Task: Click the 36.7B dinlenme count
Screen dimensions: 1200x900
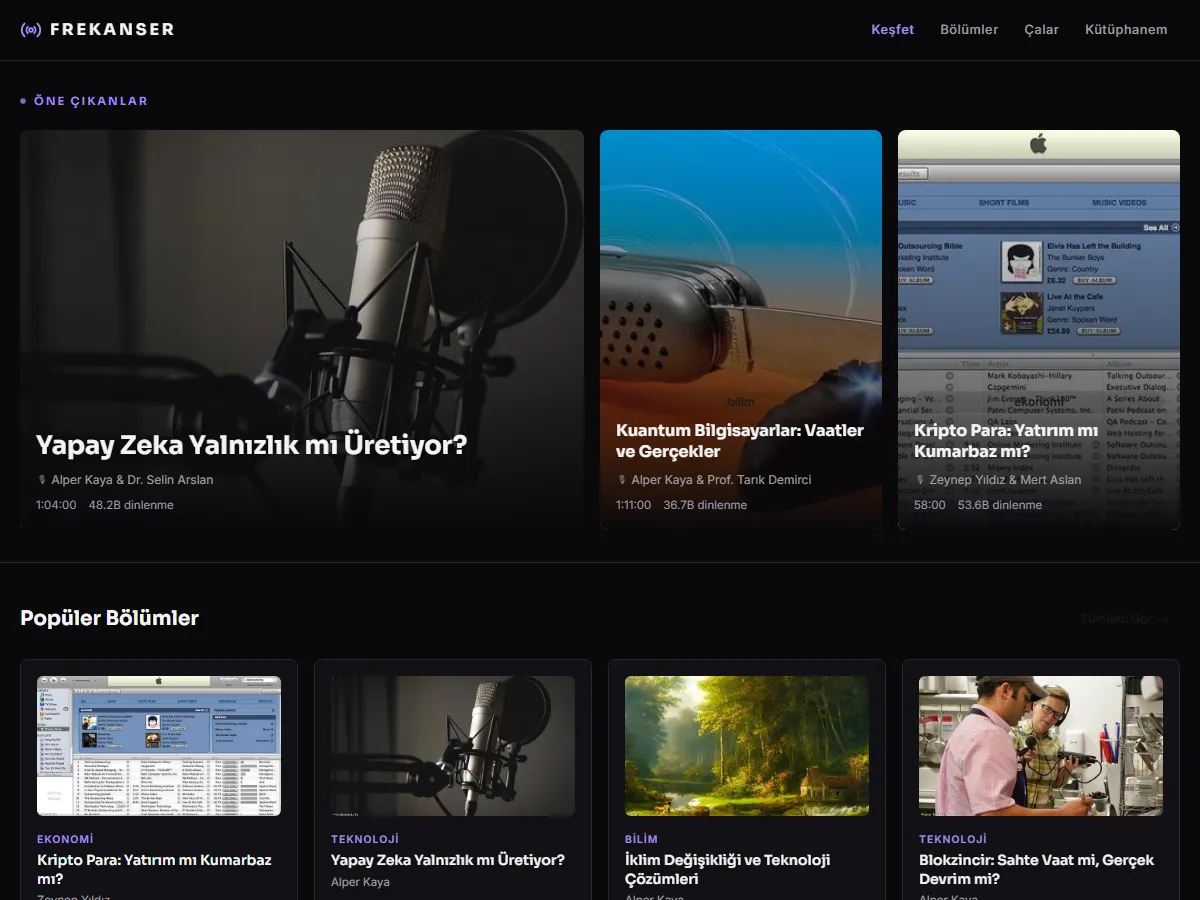Action: coord(705,505)
